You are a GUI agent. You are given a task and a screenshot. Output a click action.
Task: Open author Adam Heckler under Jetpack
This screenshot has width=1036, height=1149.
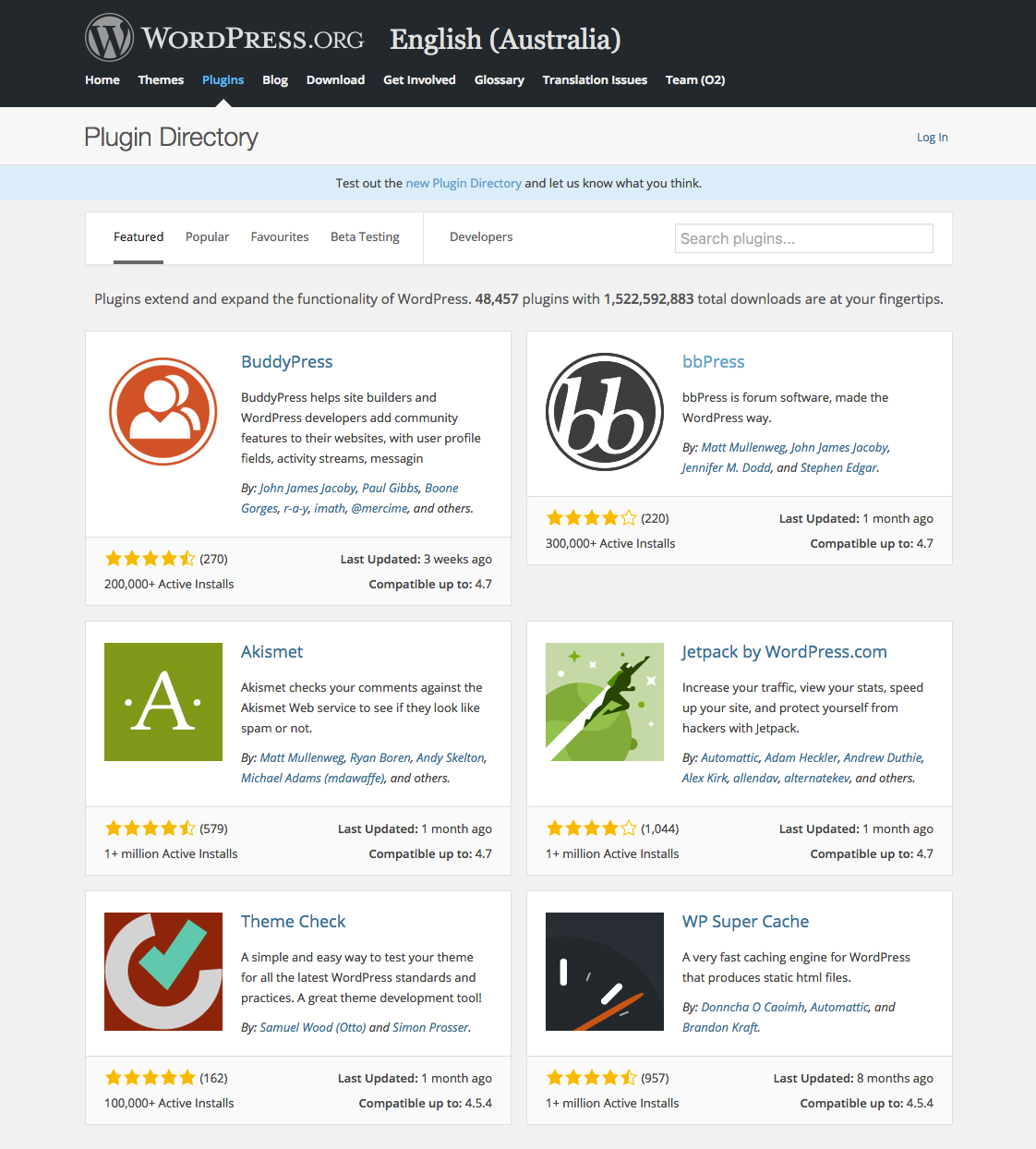tap(801, 758)
